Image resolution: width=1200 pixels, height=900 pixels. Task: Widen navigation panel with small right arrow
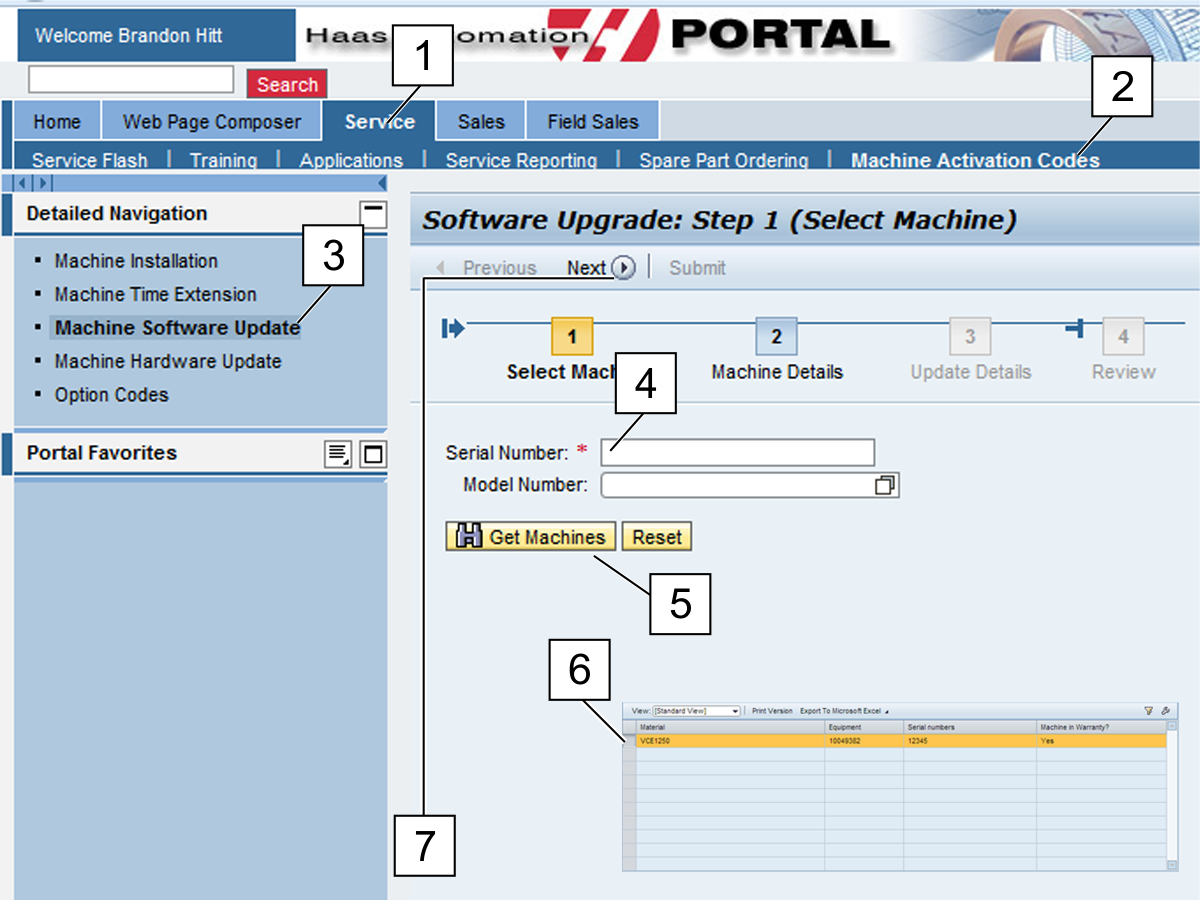click(42, 183)
